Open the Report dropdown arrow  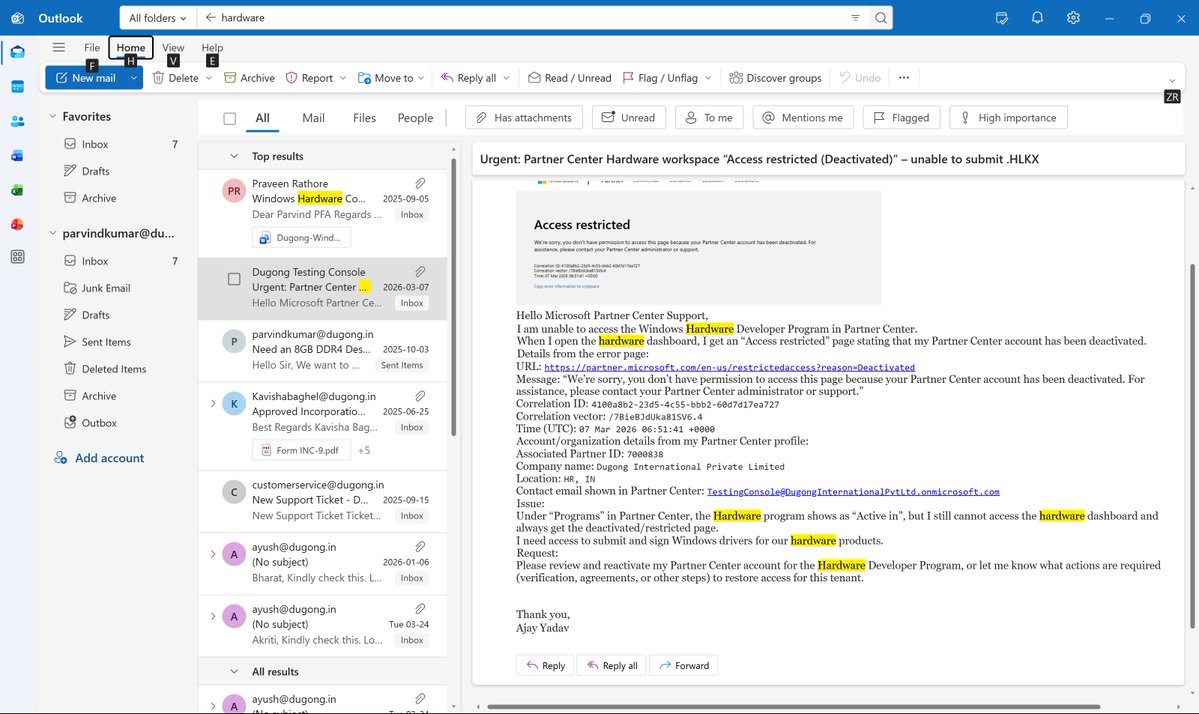343,78
